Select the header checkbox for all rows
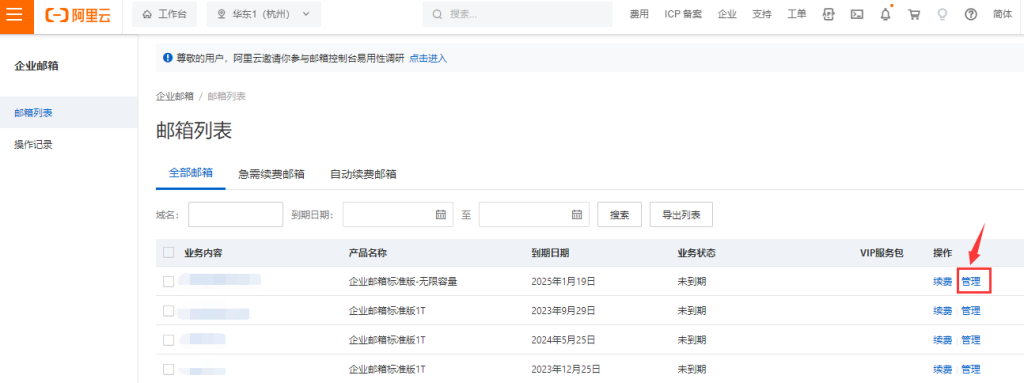The image size is (1024, 383). [x=168, y=253]
